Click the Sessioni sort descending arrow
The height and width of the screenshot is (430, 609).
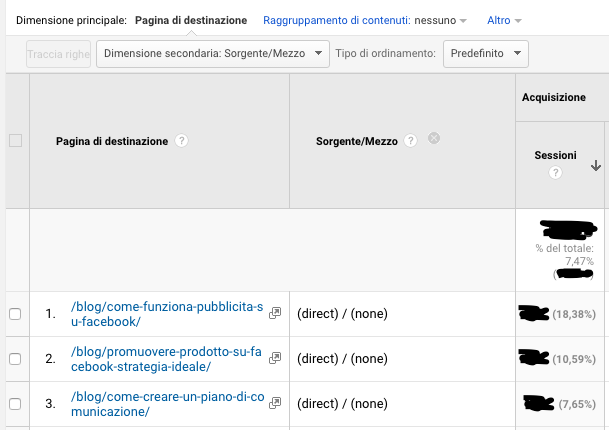(596, 165)
